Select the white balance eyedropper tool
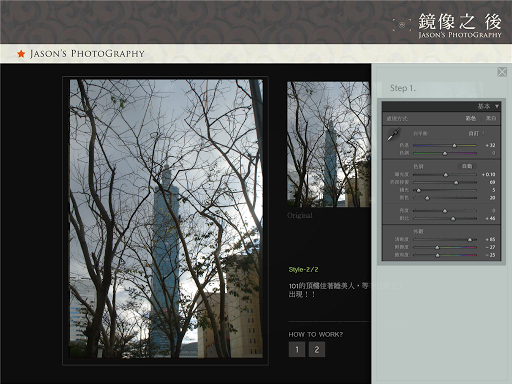Image resolution: width=512 pixels, height=384 pixels. pyautogui.click(x=393, y=134)
